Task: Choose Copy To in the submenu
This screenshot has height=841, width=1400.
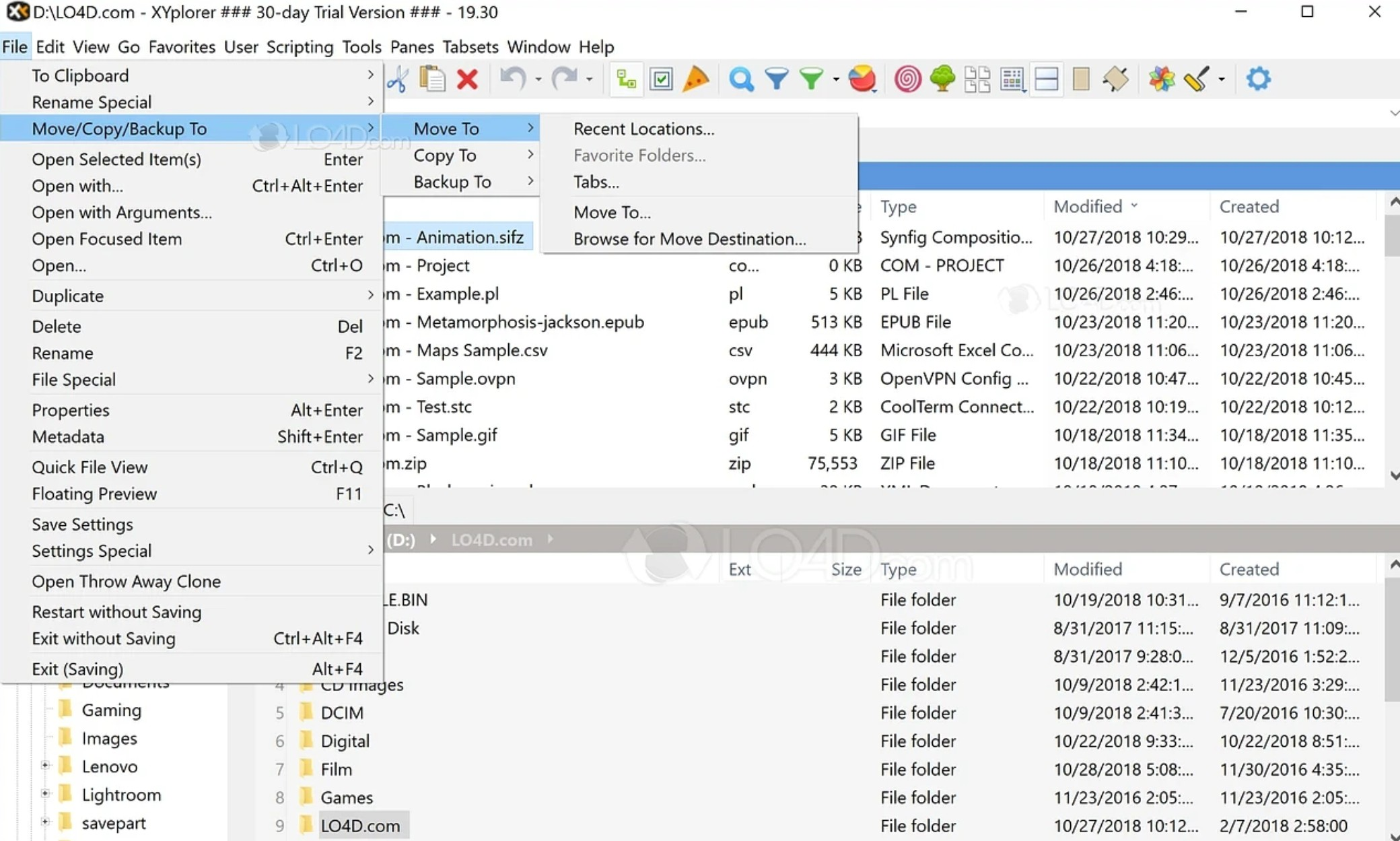Action: point(461,156)
